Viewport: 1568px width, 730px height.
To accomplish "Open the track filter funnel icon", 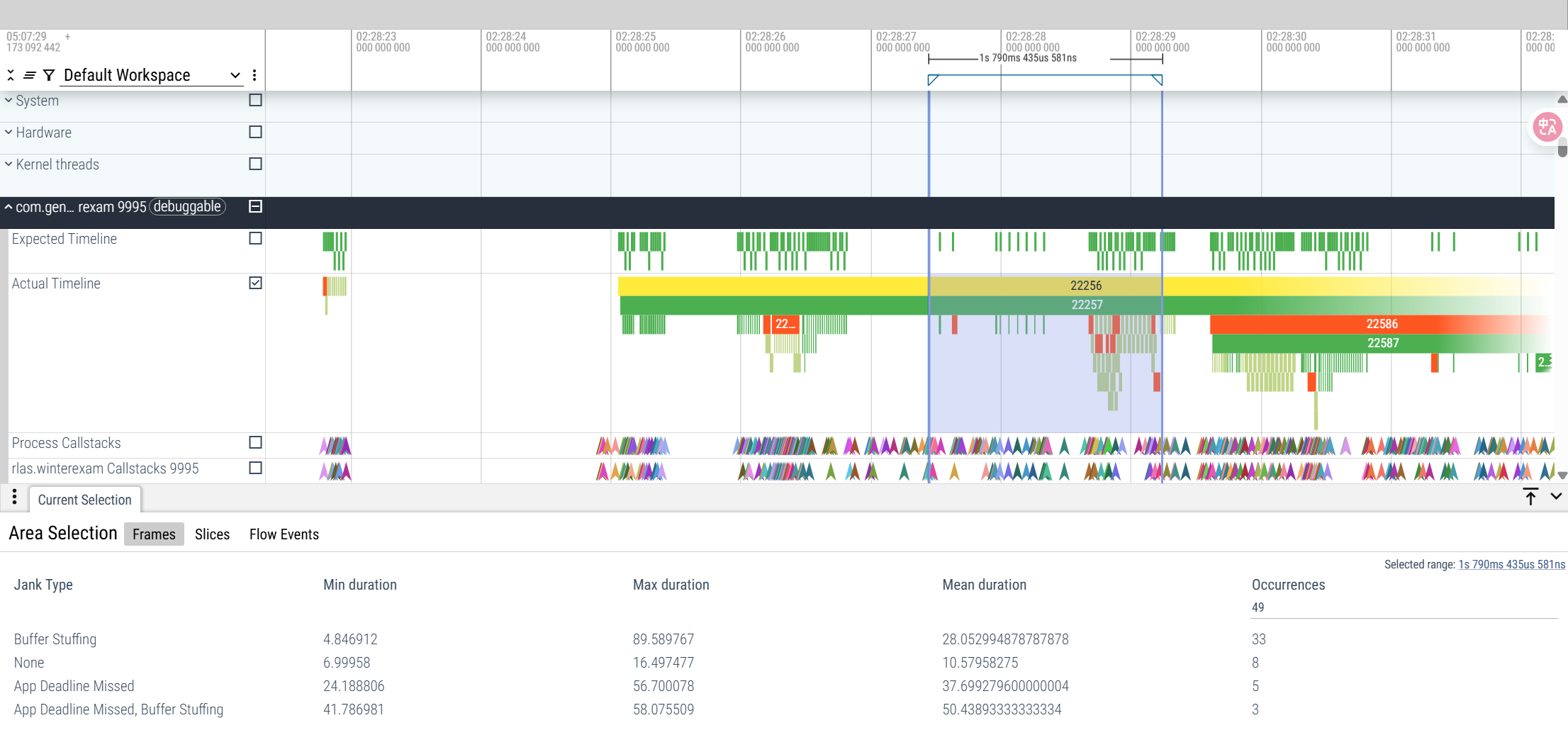I will tap(49, 75).
